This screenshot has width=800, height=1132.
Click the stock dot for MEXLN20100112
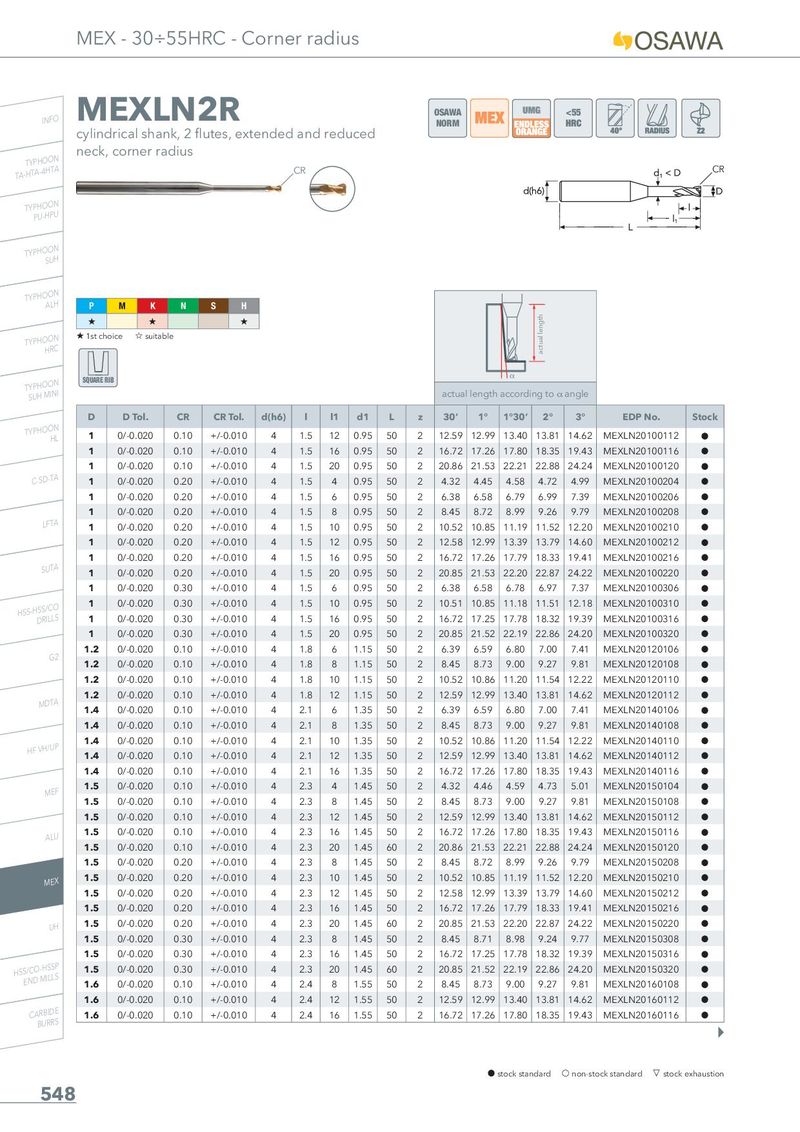click(x=705, y=436)
